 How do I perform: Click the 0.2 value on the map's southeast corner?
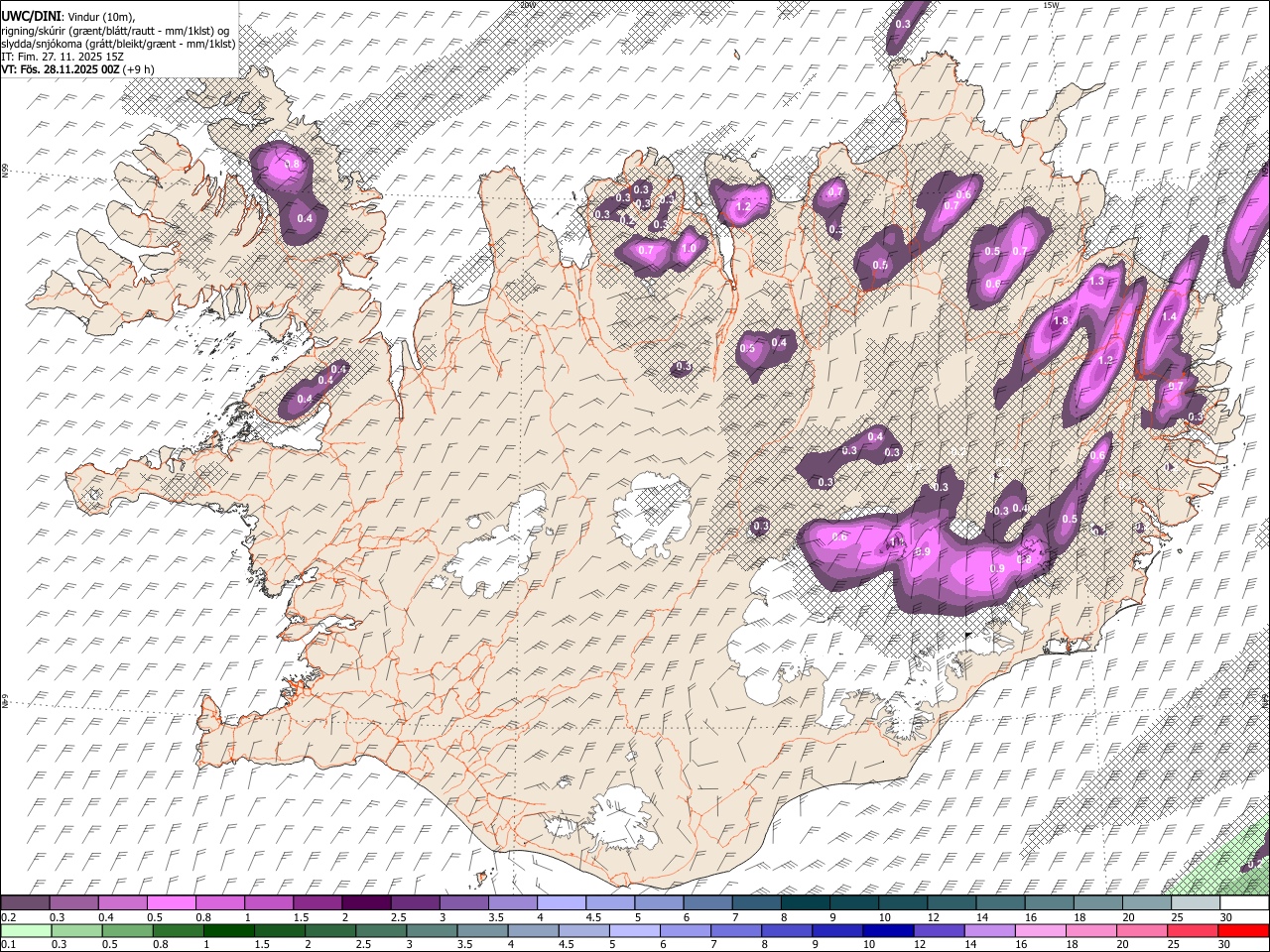pos(1254,864)
